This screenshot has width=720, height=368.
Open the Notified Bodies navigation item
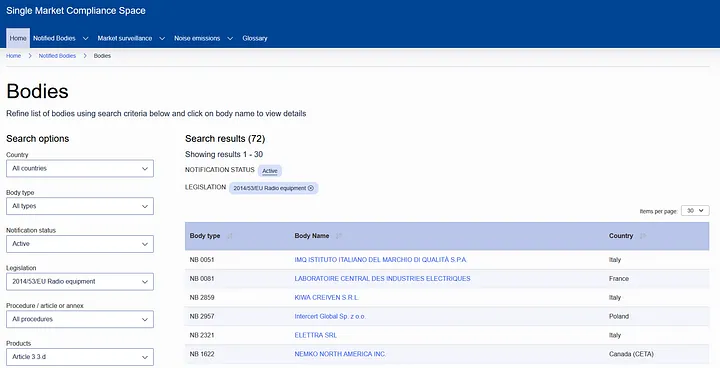coord(54,39)
